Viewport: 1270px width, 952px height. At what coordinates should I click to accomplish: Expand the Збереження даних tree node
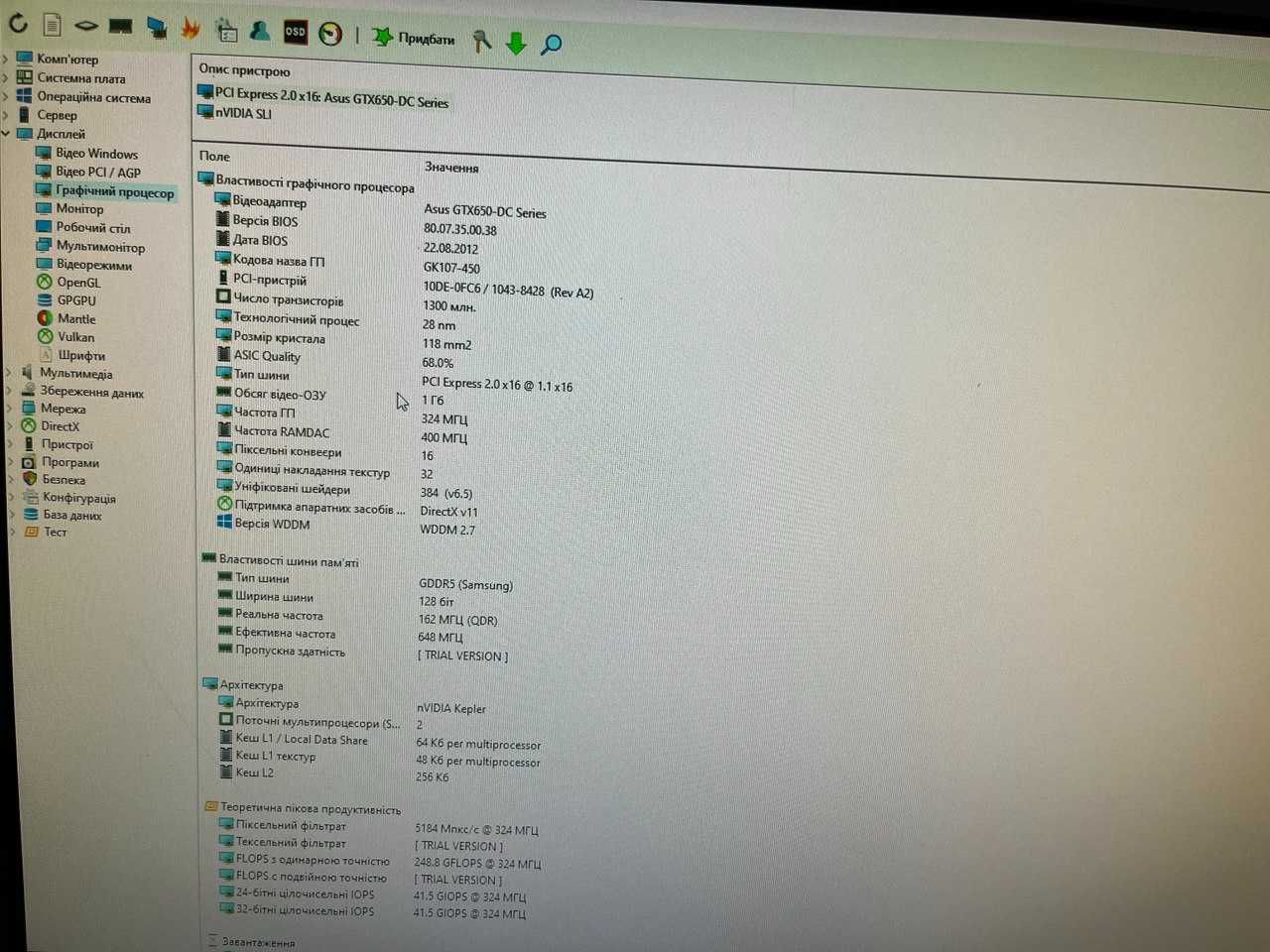click(10, 391)
